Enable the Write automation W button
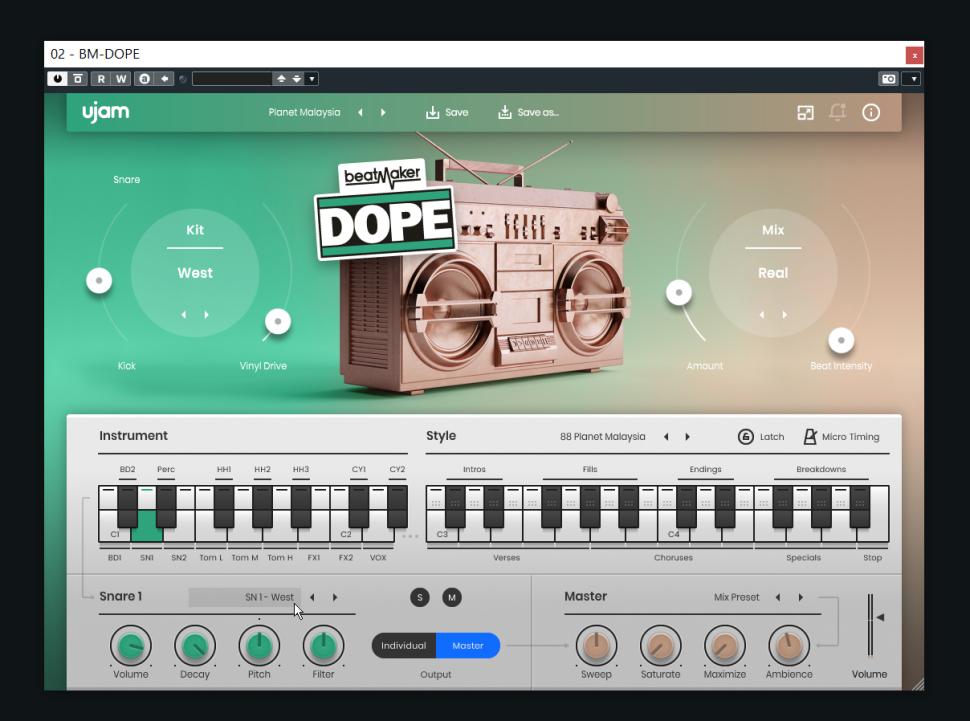 122,79
